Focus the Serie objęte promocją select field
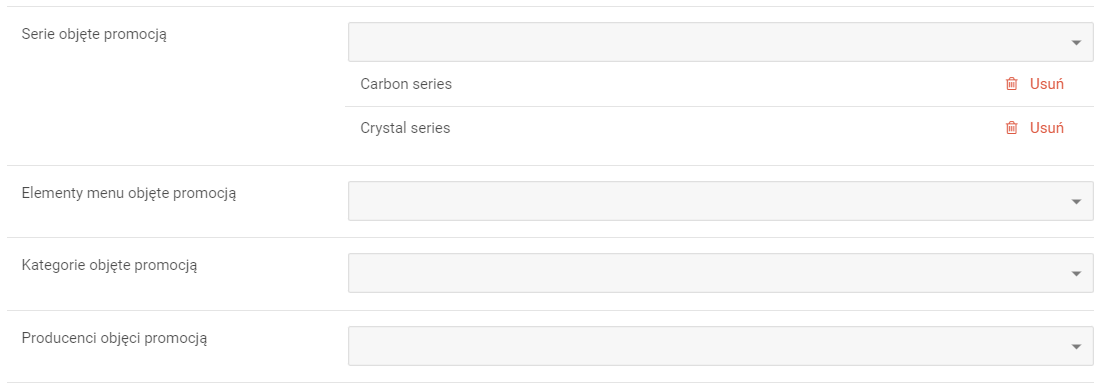Screen dimensions: 1102x390 tap(720, 42)
